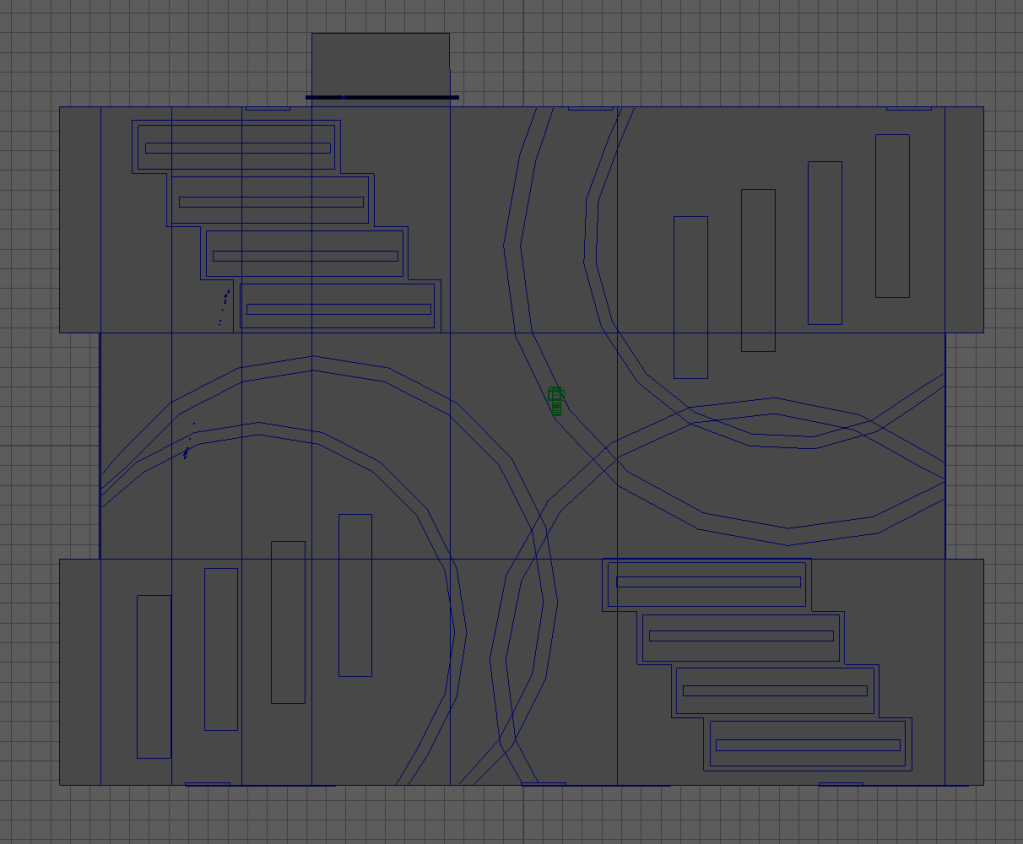
Task: Click the bottom horizontal bar in lower-right stepped group
Action: pos(808,745)
